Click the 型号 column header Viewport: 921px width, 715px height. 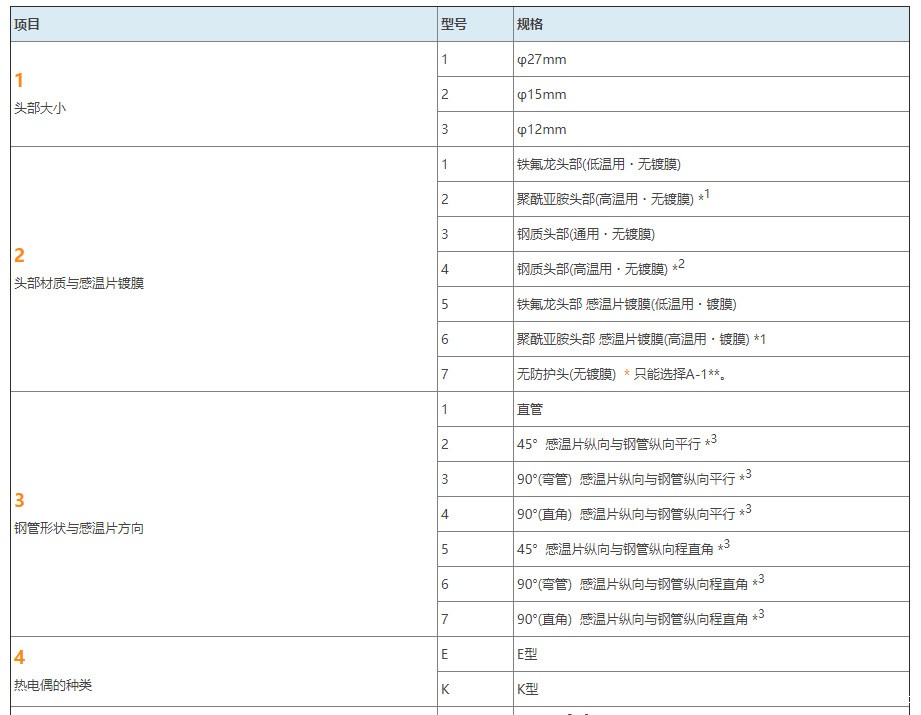coord(453,24)
